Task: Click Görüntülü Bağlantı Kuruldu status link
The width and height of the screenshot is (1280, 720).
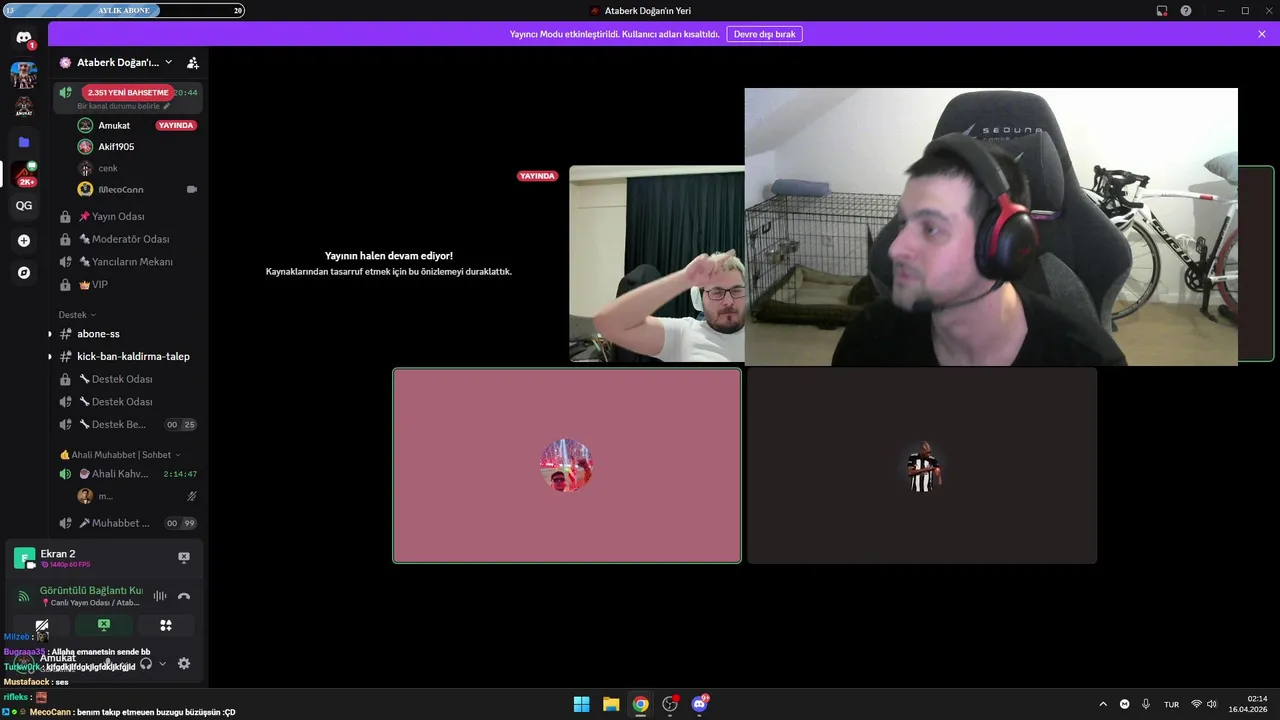Action: pos(91,591)
